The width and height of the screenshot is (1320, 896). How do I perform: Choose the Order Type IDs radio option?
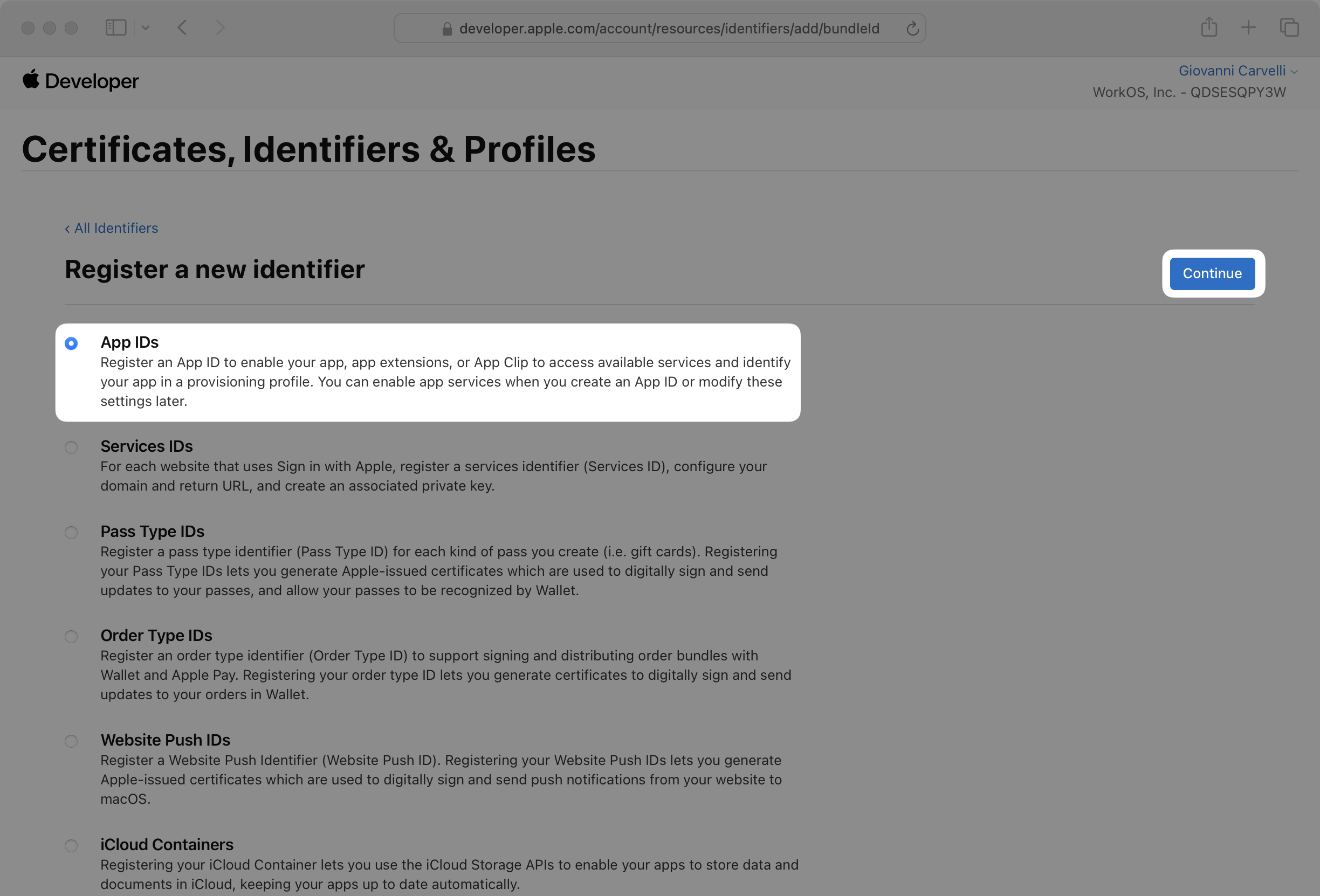coord(71,637)
